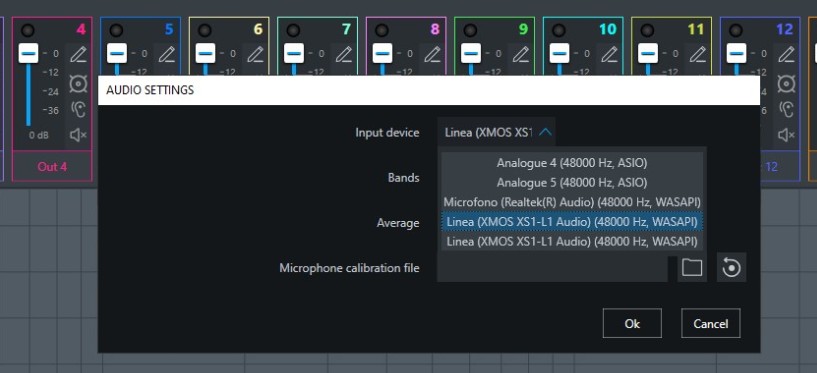The width and height of the screenshot is (817, 373).
Task: Open the pencil edit icon on channel 10
Action: 610,54
